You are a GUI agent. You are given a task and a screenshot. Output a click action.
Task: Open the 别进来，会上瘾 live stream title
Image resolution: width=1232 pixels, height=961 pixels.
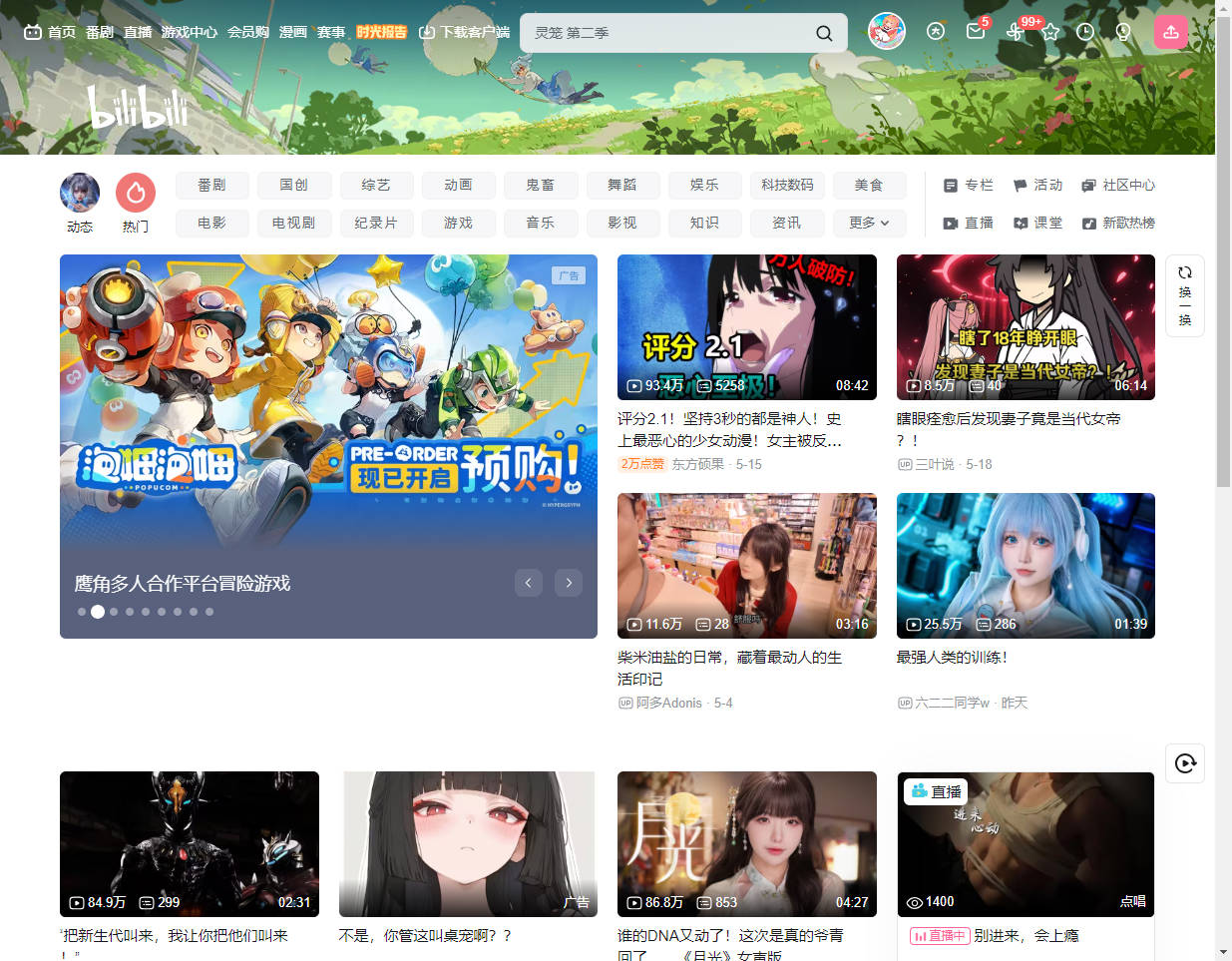[1027, 936]
